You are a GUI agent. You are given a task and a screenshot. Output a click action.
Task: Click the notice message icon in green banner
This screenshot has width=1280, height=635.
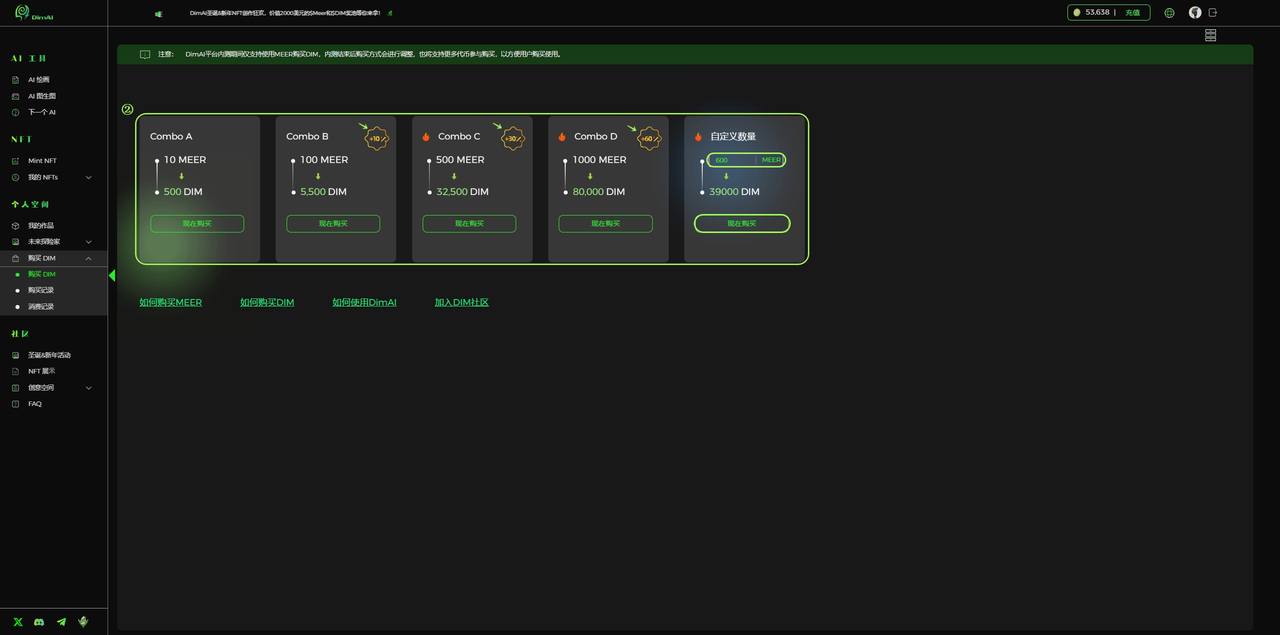[145, 54]
